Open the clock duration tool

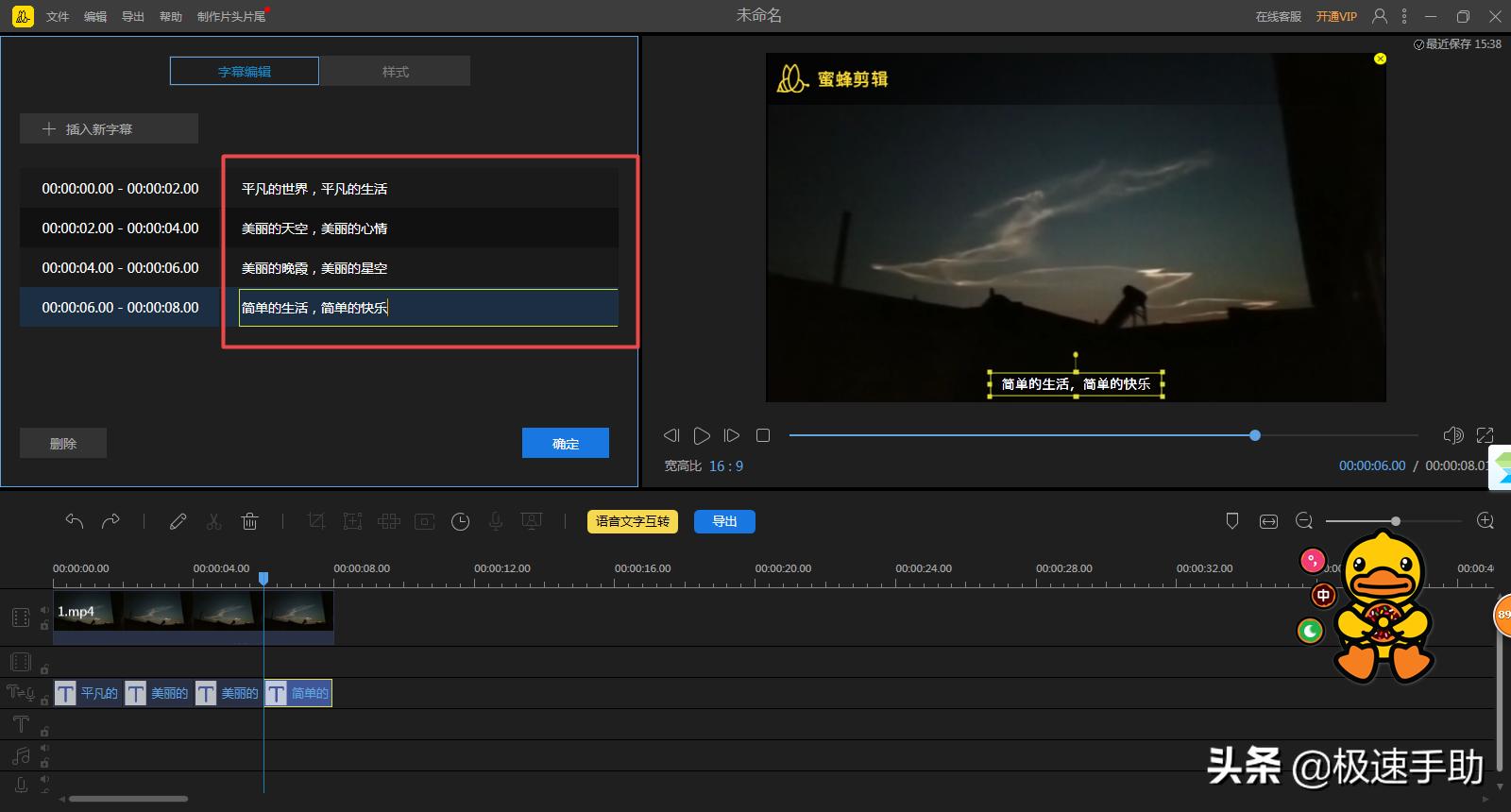pyautogui.click(x=460, y=521)
